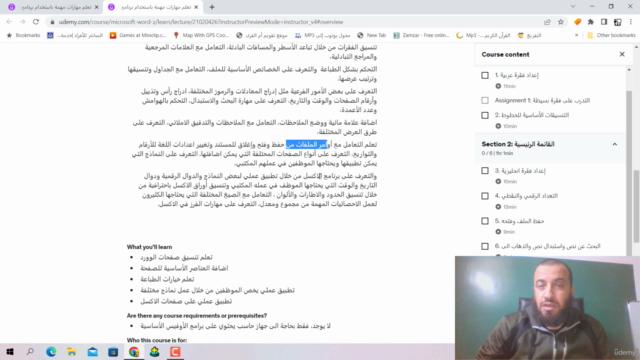Image resolution: width=640 pixels, height=360 pixels.
Task: Click play icon under lecture 5
Action: point(498,232)
